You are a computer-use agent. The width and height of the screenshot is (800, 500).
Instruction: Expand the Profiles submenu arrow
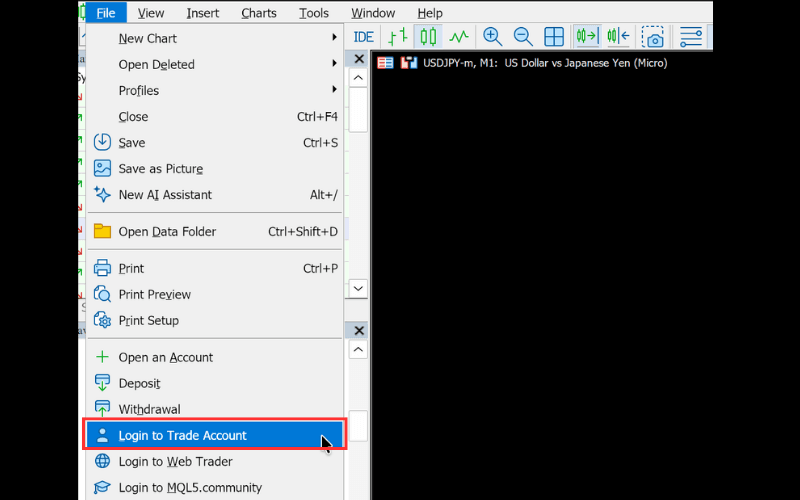pos(334,89)
